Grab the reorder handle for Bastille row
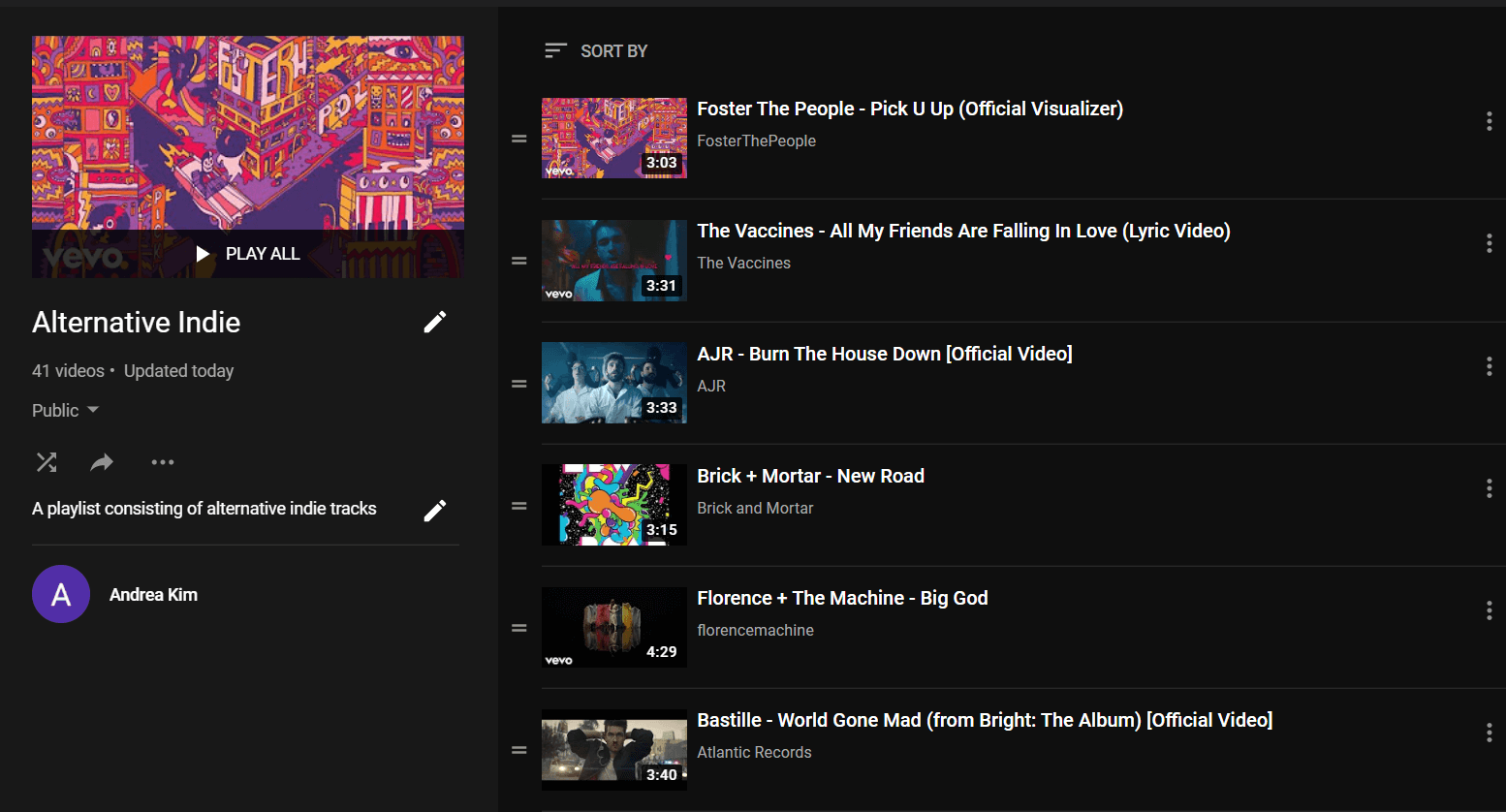Viewport: 1506px width, 812px height. pos(519,750)
